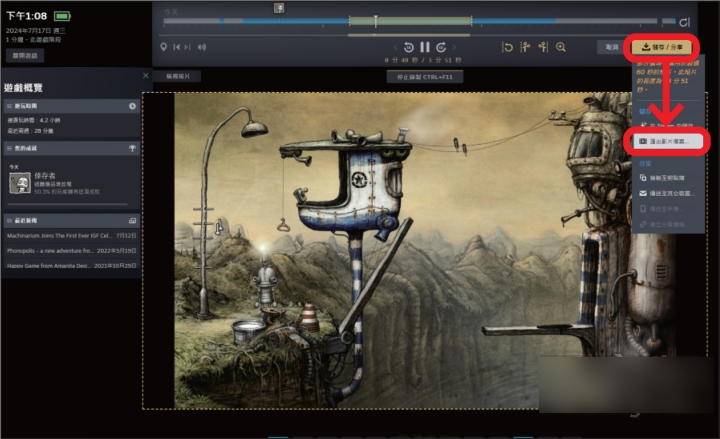Set clip end point at playhead
The image size is (720, 439).
click(x=543, y=47)
